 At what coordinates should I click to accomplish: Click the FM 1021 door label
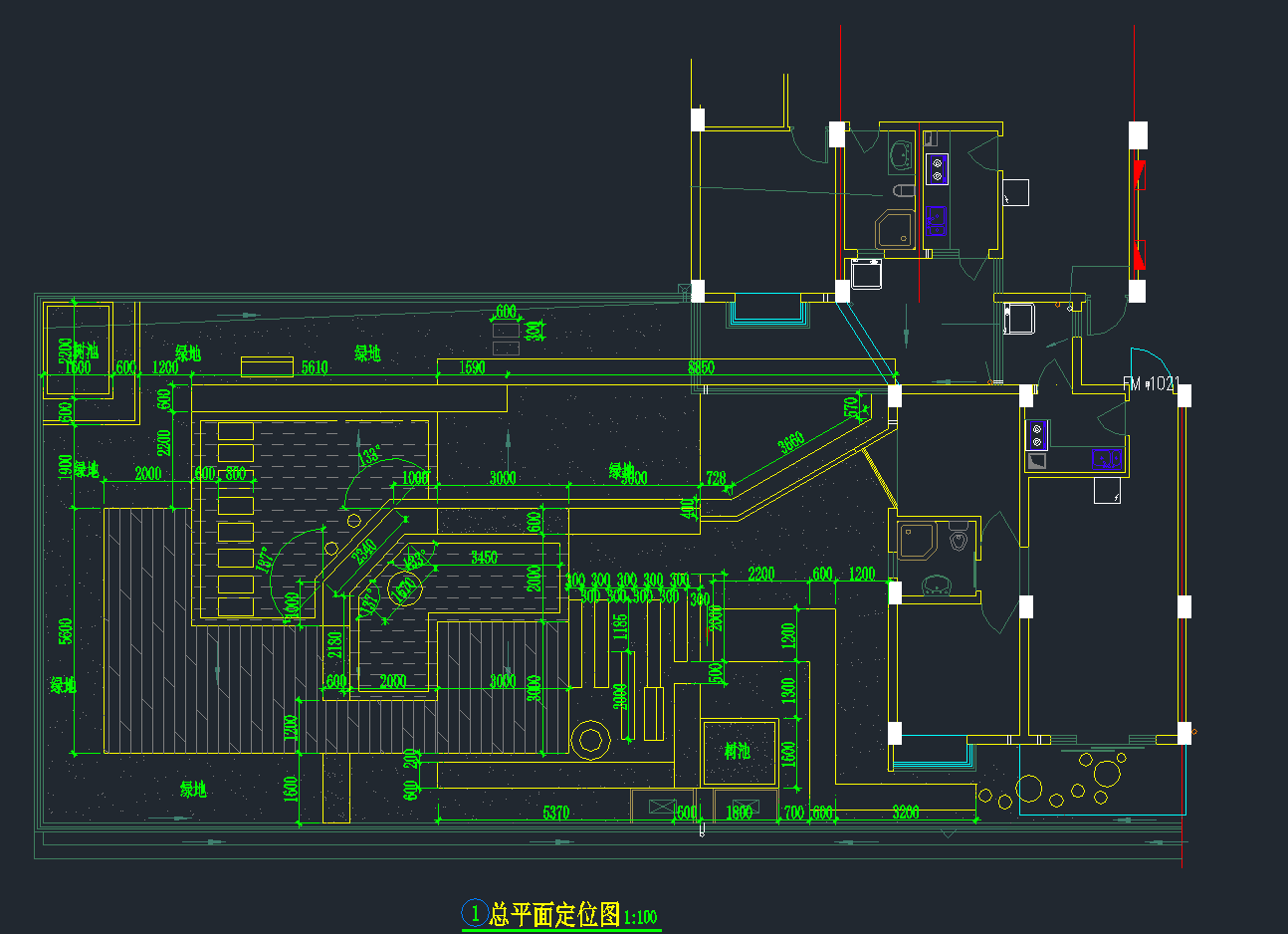[1151, 384]
